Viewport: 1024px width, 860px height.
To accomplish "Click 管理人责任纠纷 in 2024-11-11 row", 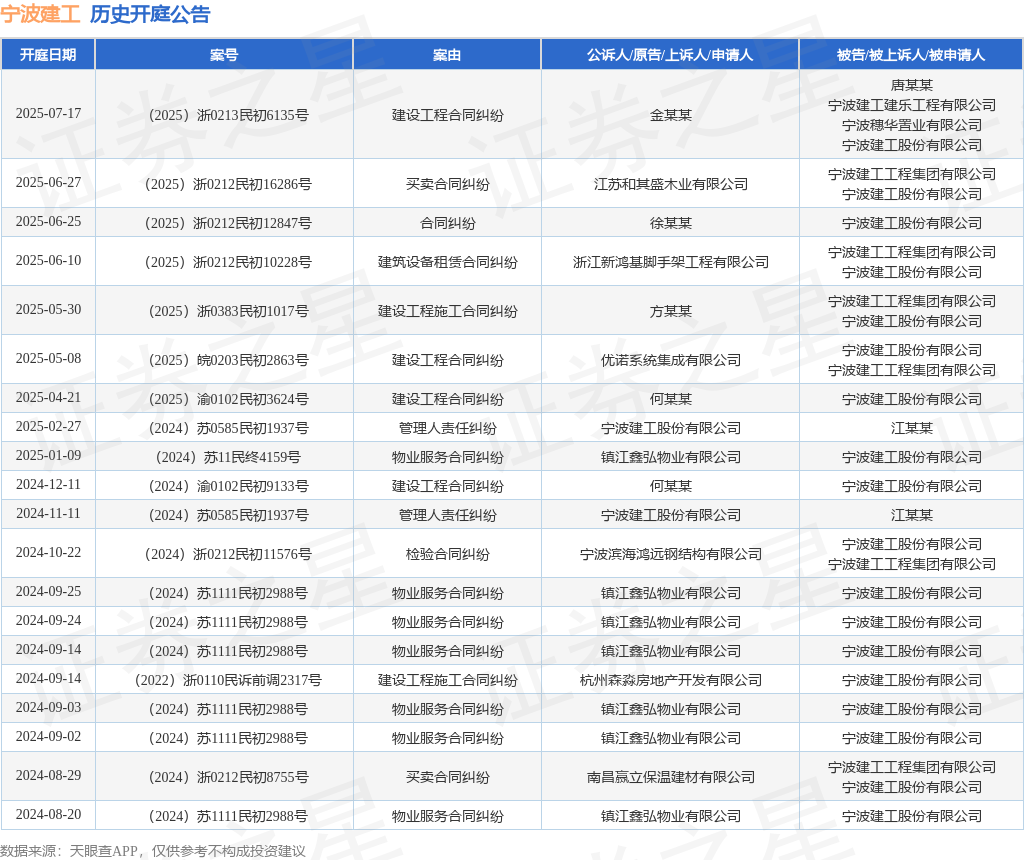I will 447,515.
